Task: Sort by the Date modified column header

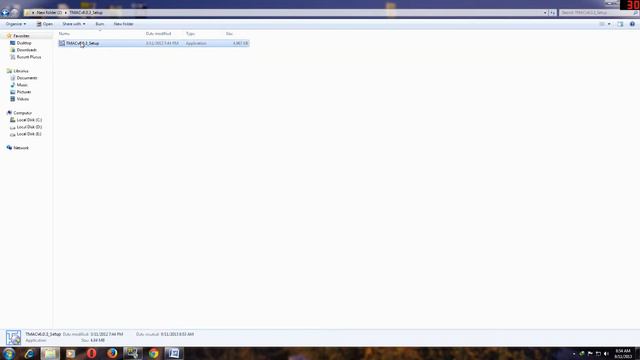Action: click(158, 34)
